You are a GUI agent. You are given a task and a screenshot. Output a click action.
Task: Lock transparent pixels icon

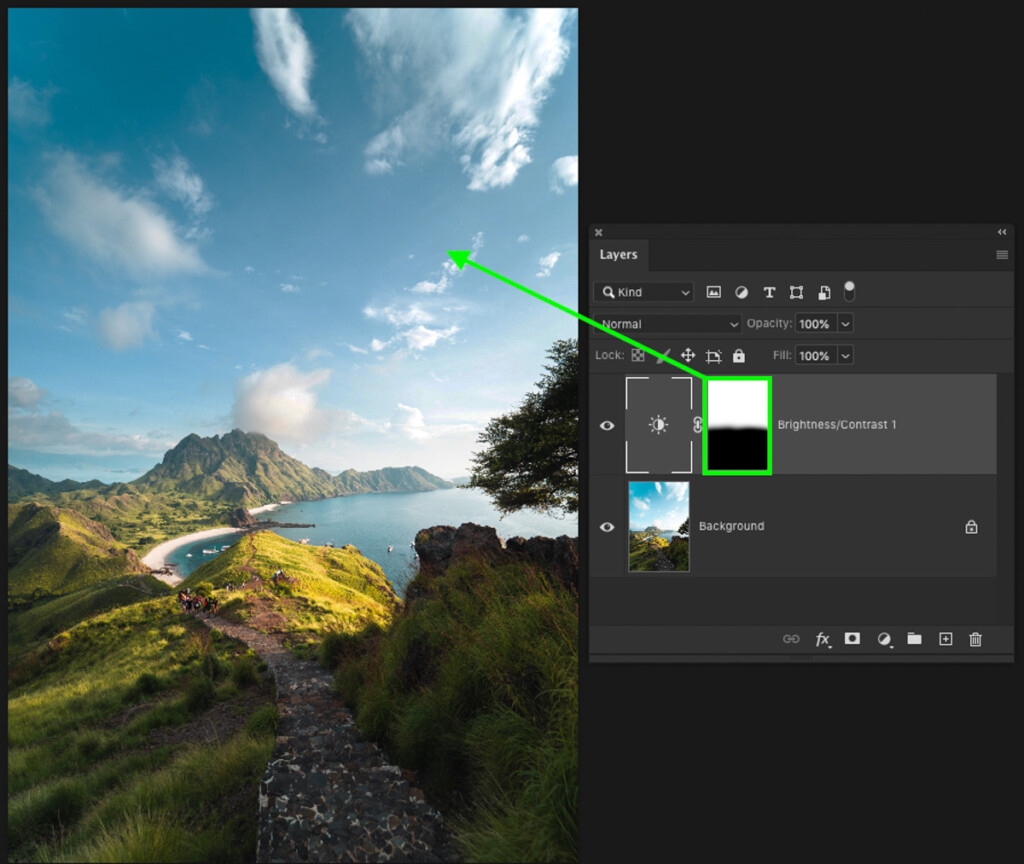638,355
